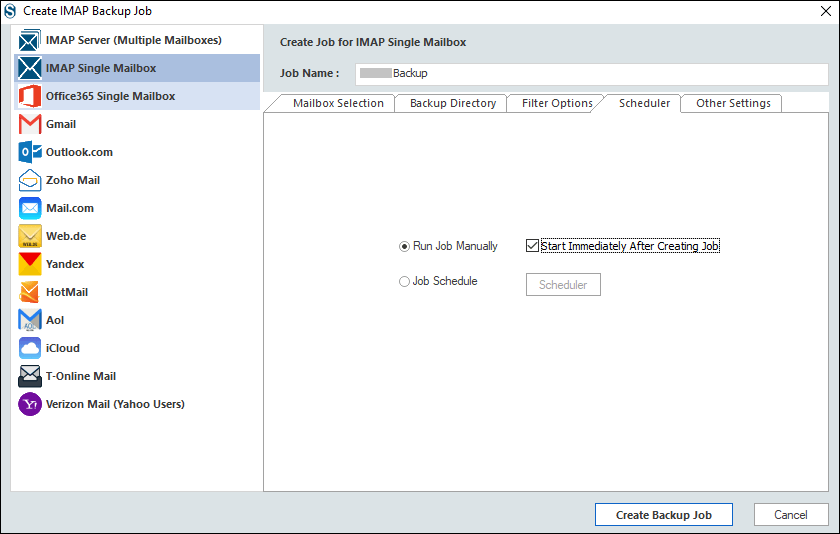Select the Zoho Mail list label

pos(73,180)
